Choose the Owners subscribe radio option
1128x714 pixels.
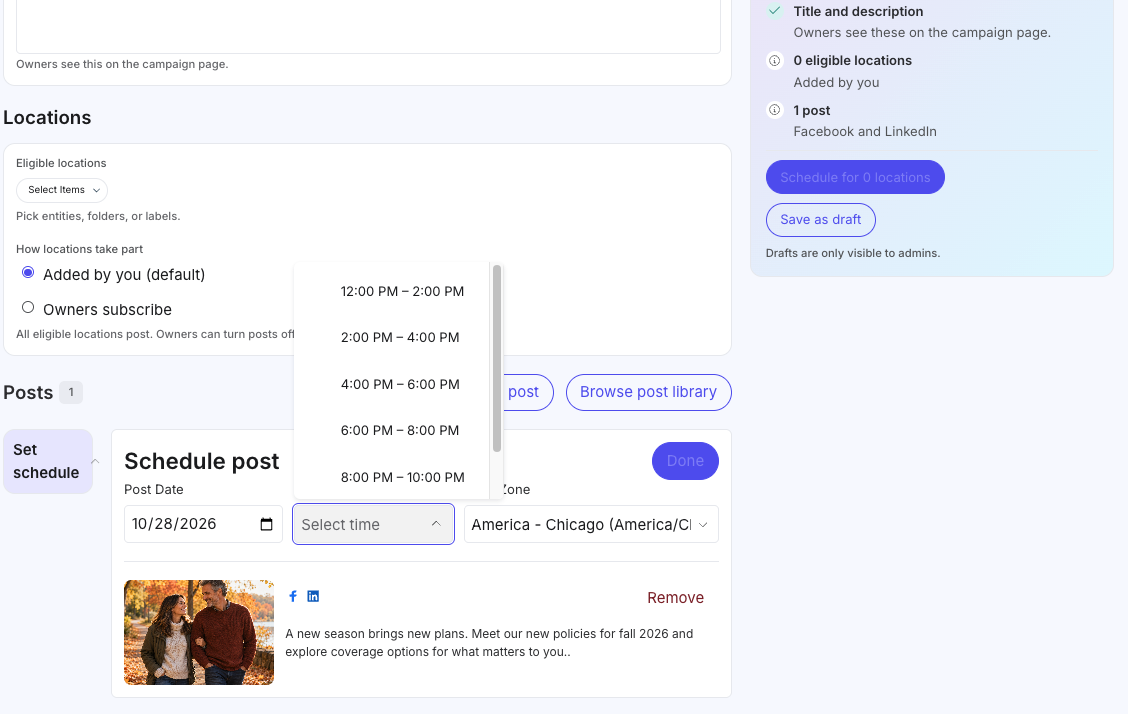[28, 308]
